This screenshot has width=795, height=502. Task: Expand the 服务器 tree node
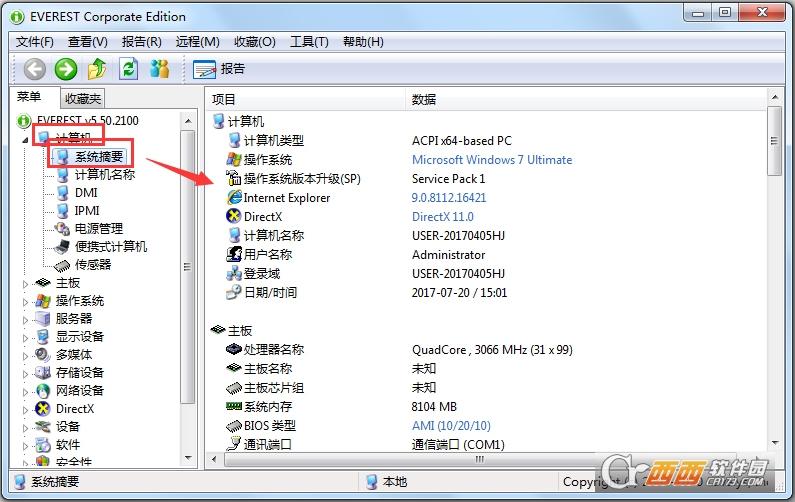click(25, 319)
